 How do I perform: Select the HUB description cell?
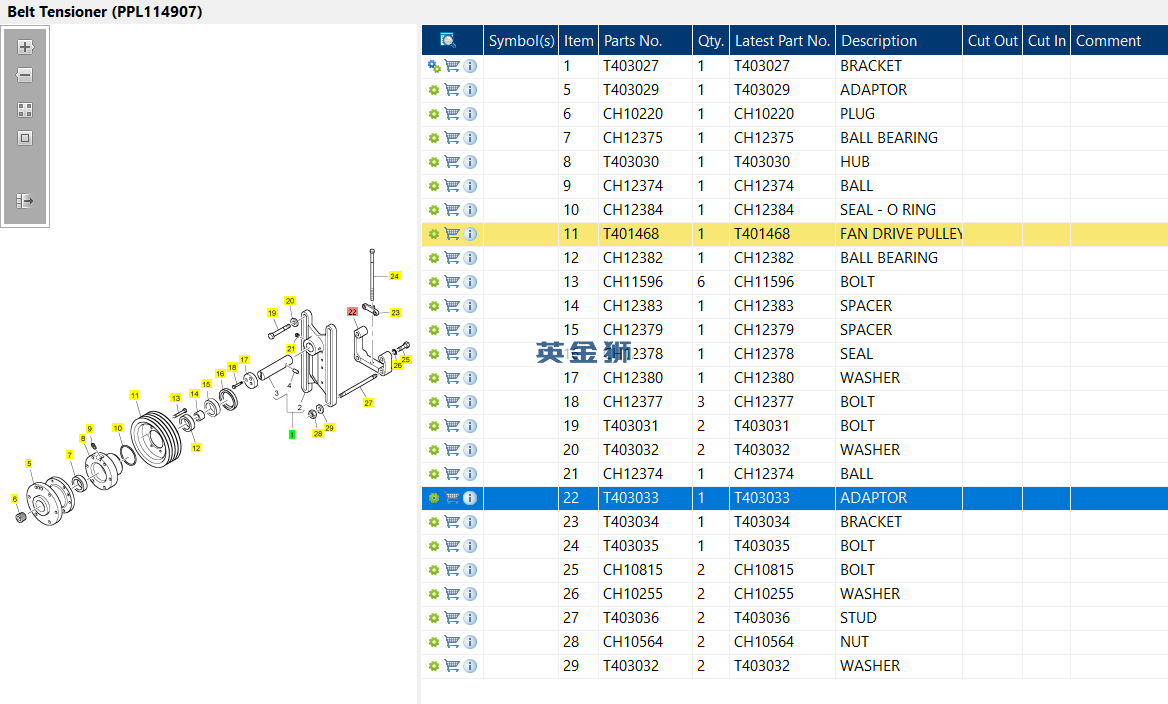(x=899, y=162)
